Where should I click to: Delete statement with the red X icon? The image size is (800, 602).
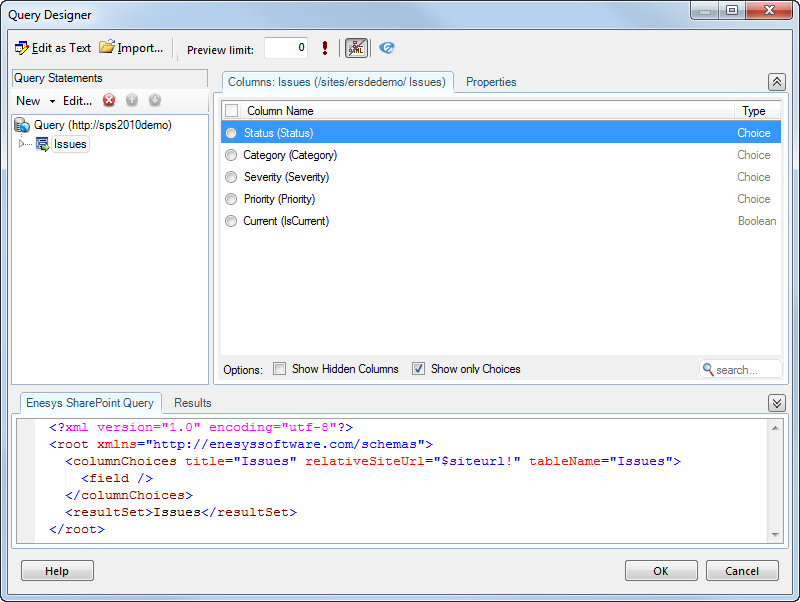pos(109,100)
